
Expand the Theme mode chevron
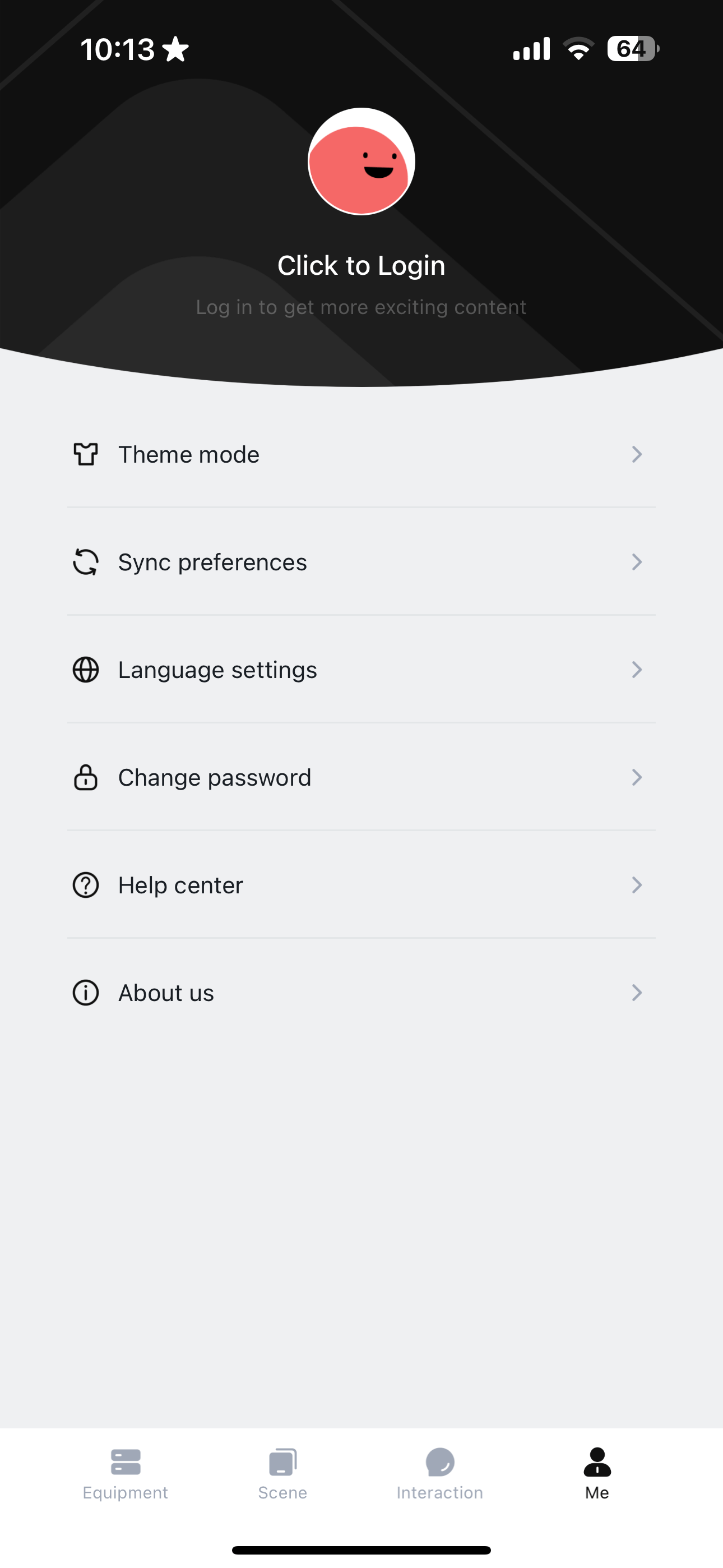[x=637, y=454]
